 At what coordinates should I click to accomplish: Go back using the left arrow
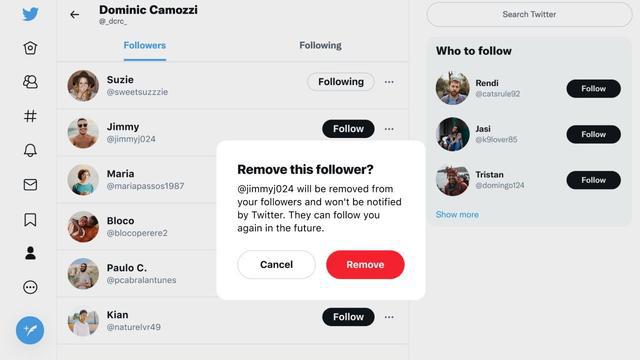pos(74,15)
